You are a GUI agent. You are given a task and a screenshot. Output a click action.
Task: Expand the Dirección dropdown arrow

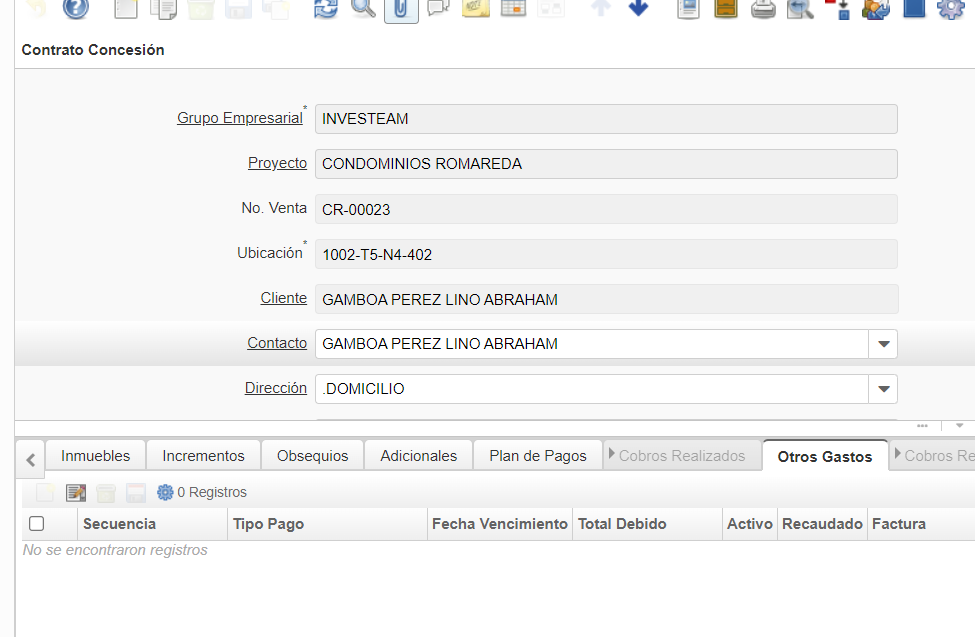(883, 389)
